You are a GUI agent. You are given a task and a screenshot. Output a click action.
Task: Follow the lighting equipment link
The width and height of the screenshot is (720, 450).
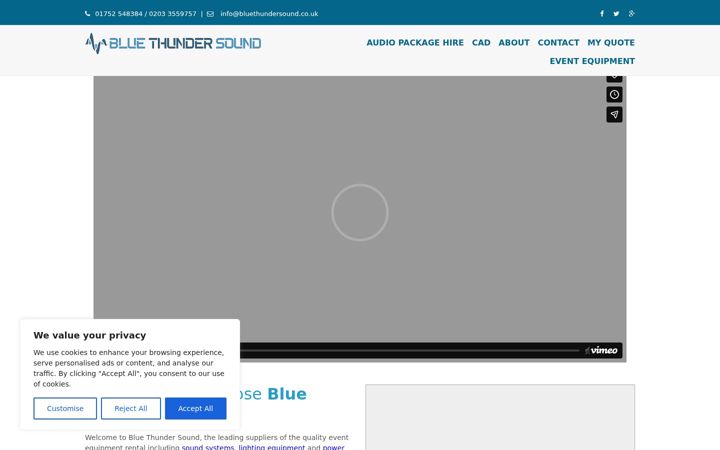[x=271, y=447]
